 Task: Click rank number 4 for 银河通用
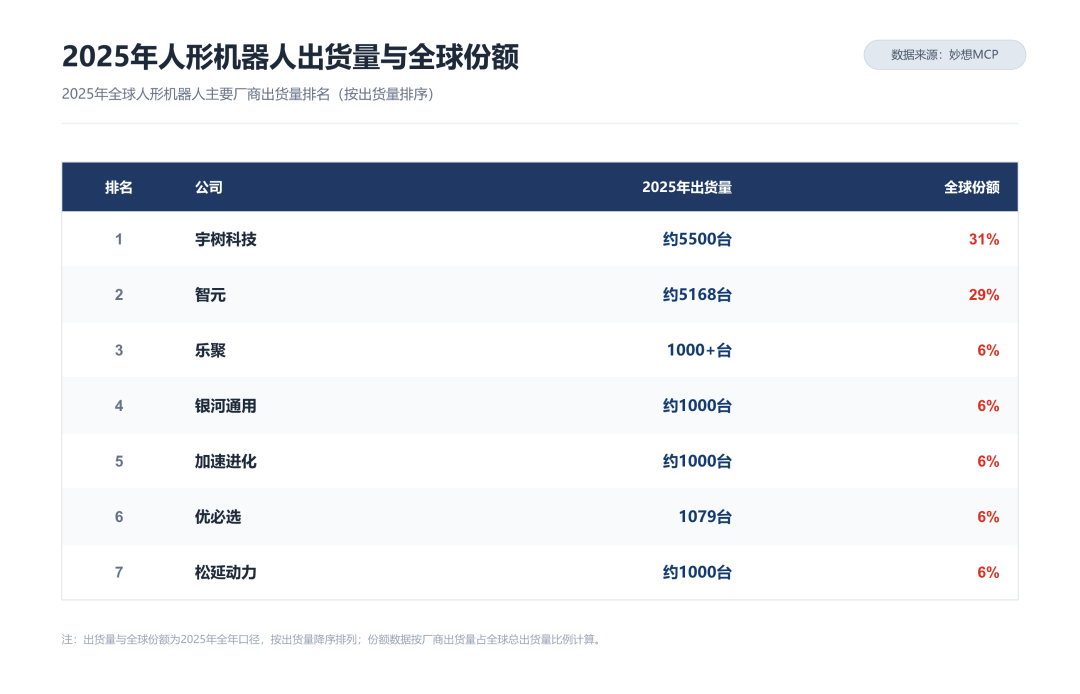coord(118,406)
